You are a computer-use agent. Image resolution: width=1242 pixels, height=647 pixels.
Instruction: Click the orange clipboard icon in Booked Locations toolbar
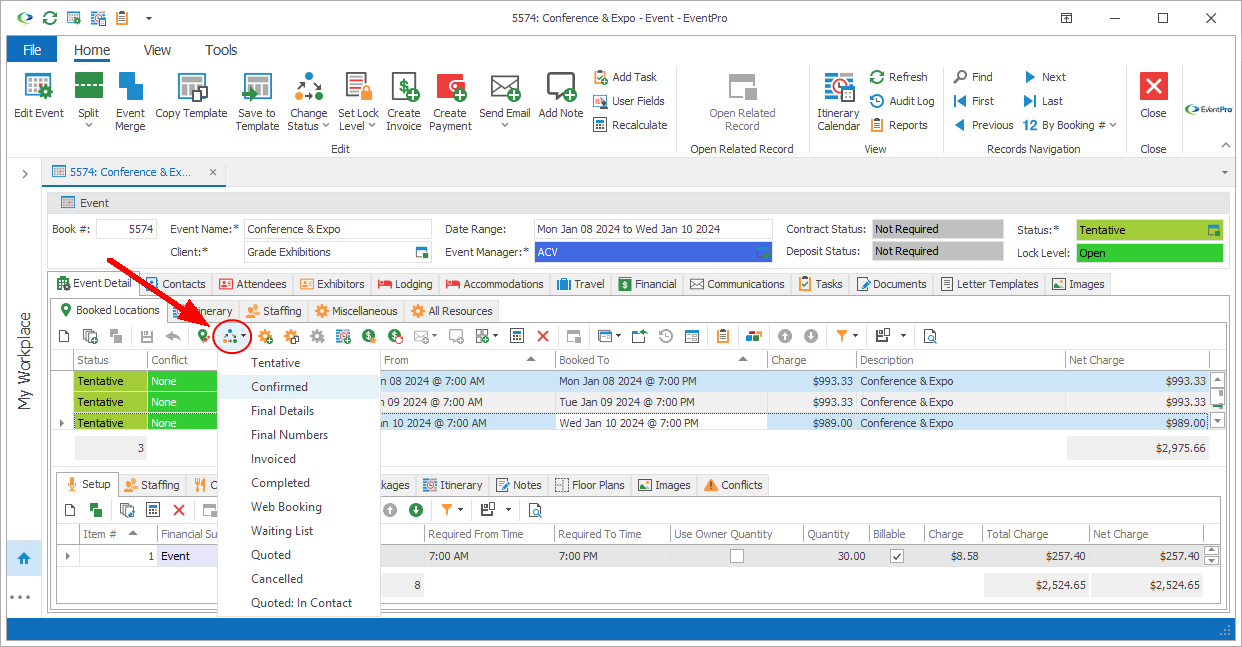point(723,336)
